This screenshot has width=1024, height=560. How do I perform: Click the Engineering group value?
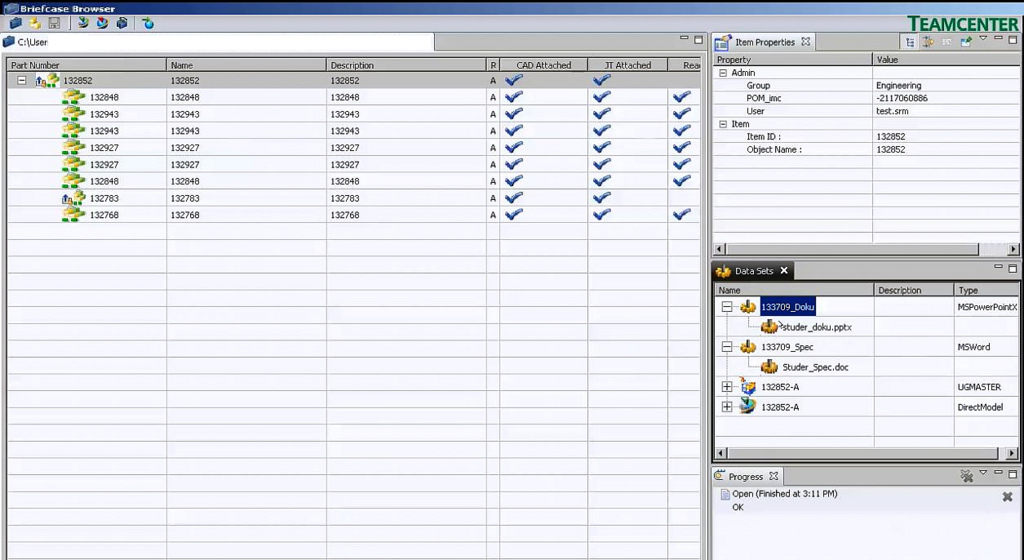[x=899, y=86]
